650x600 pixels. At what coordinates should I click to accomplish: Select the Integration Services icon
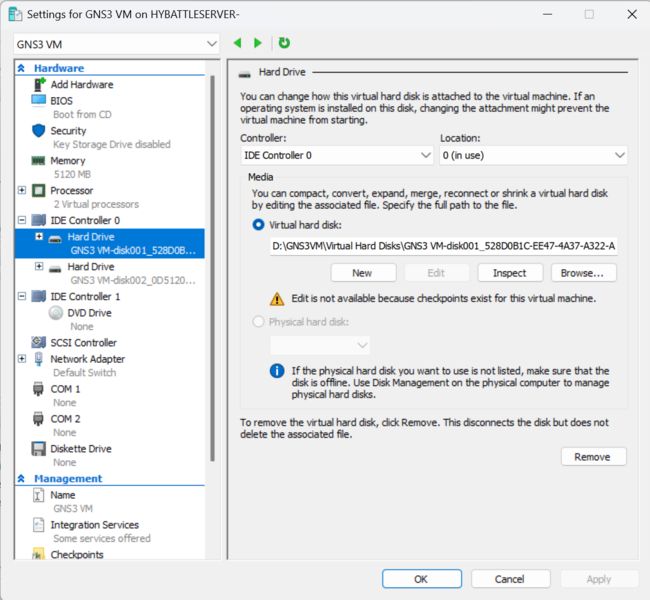(38, 525)
